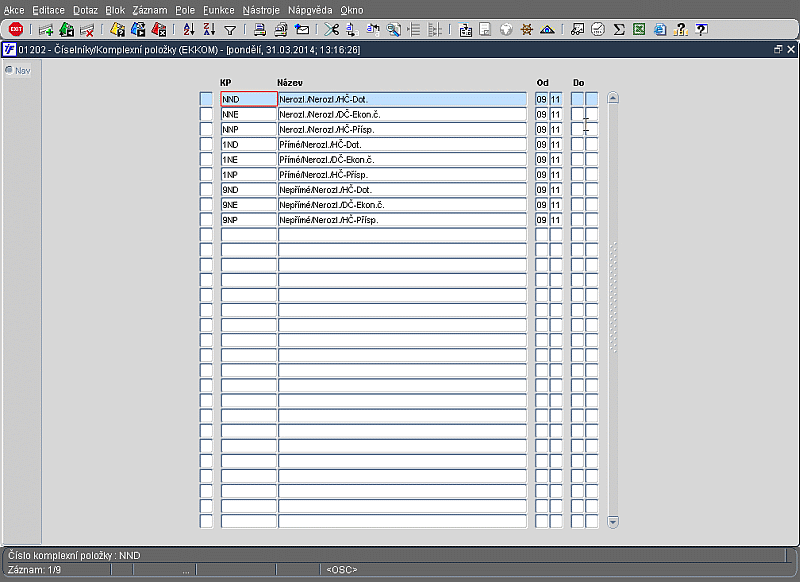Click the green duplicate record icon
Viewport: 800px width, 582px height.
point(66,30)
